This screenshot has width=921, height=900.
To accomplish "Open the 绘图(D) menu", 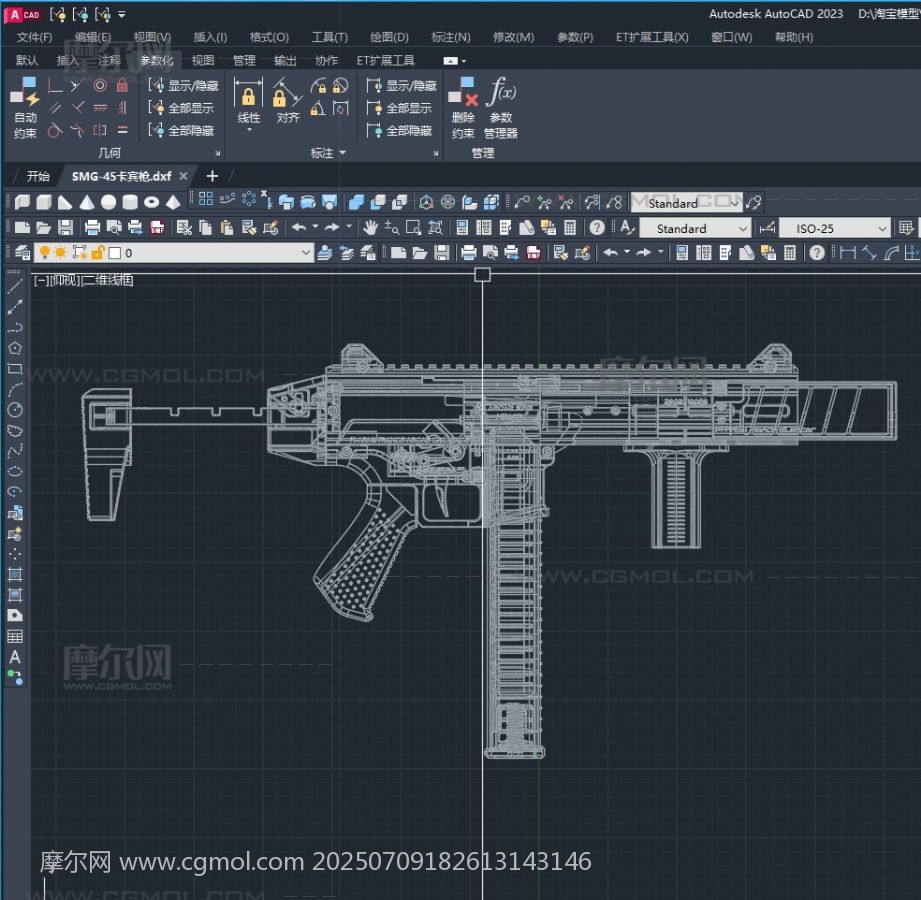I will click(389, 37).
